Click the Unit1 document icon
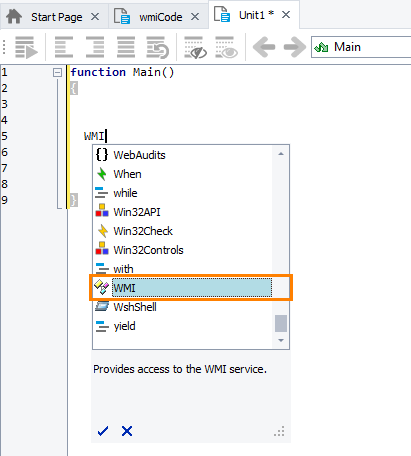The width and height of the screenshot is (411, 456). [222, 14]
